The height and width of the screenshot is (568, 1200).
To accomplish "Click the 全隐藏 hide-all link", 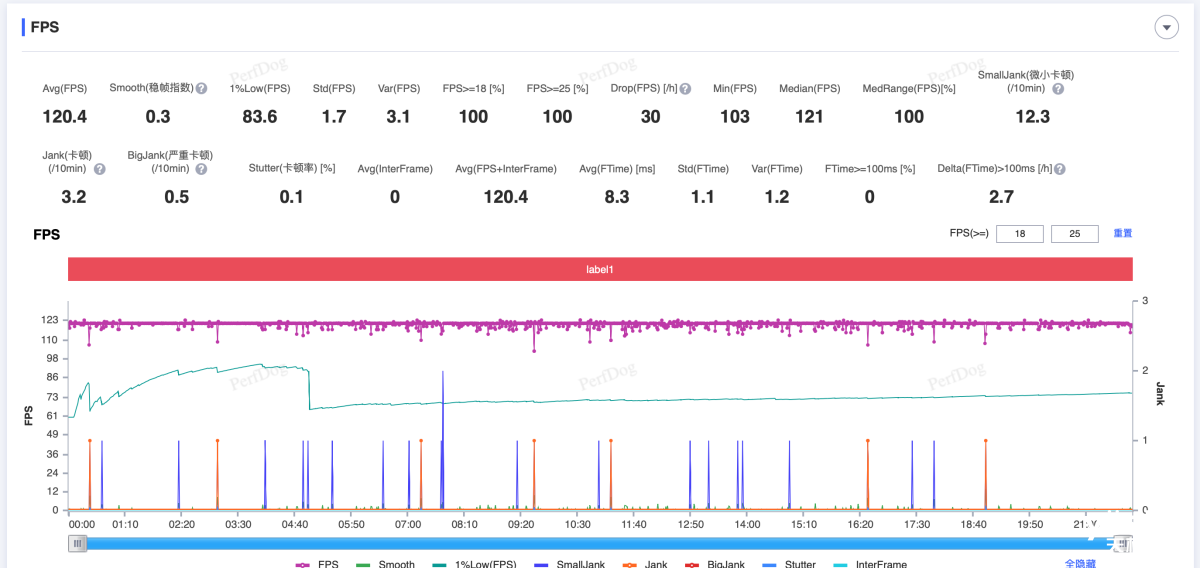I will point(1082,564).
